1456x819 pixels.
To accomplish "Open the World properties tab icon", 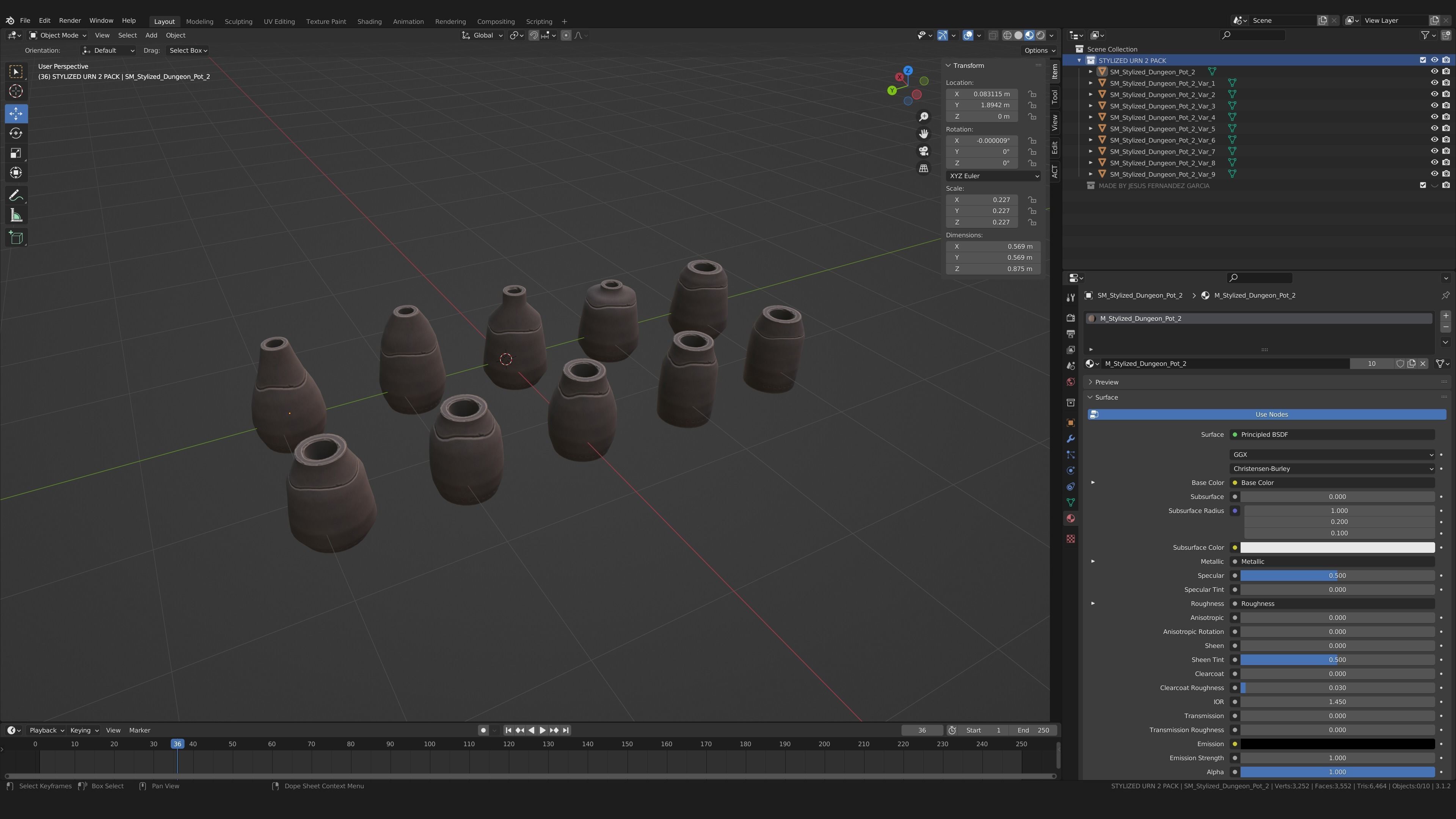I will [1070, 382].
